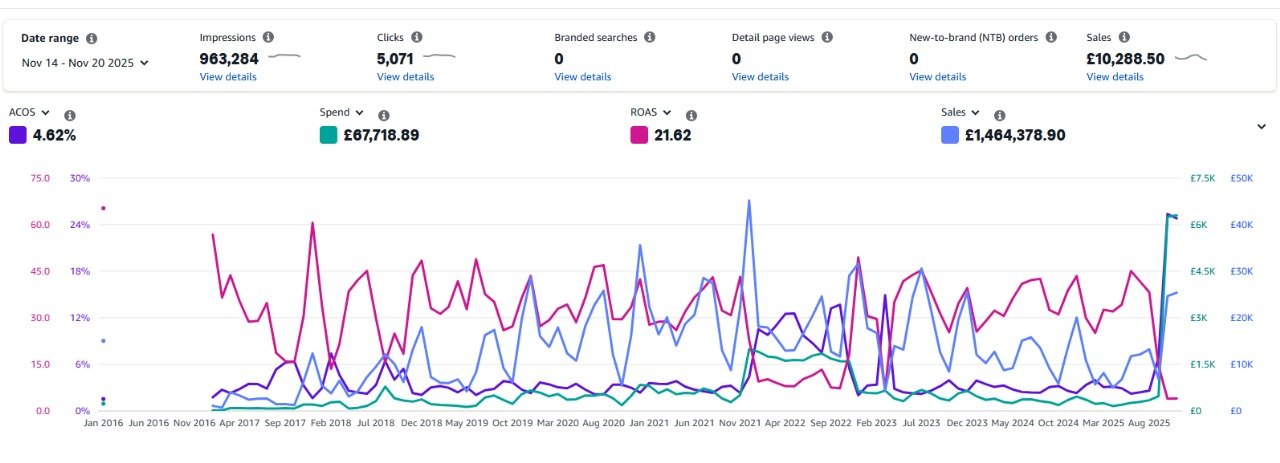Click the Impressions info icon
The image size is (1280, 463).
click(268, 37)
